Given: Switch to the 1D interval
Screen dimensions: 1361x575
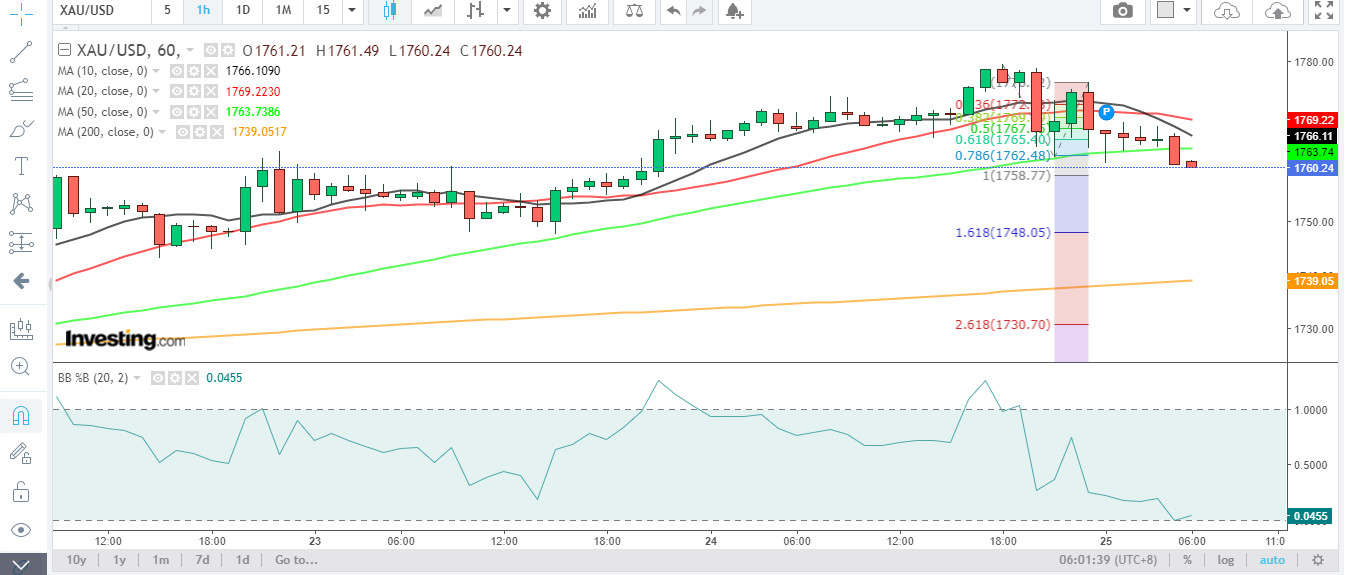Looking at the screenshot, I should 243,10.
